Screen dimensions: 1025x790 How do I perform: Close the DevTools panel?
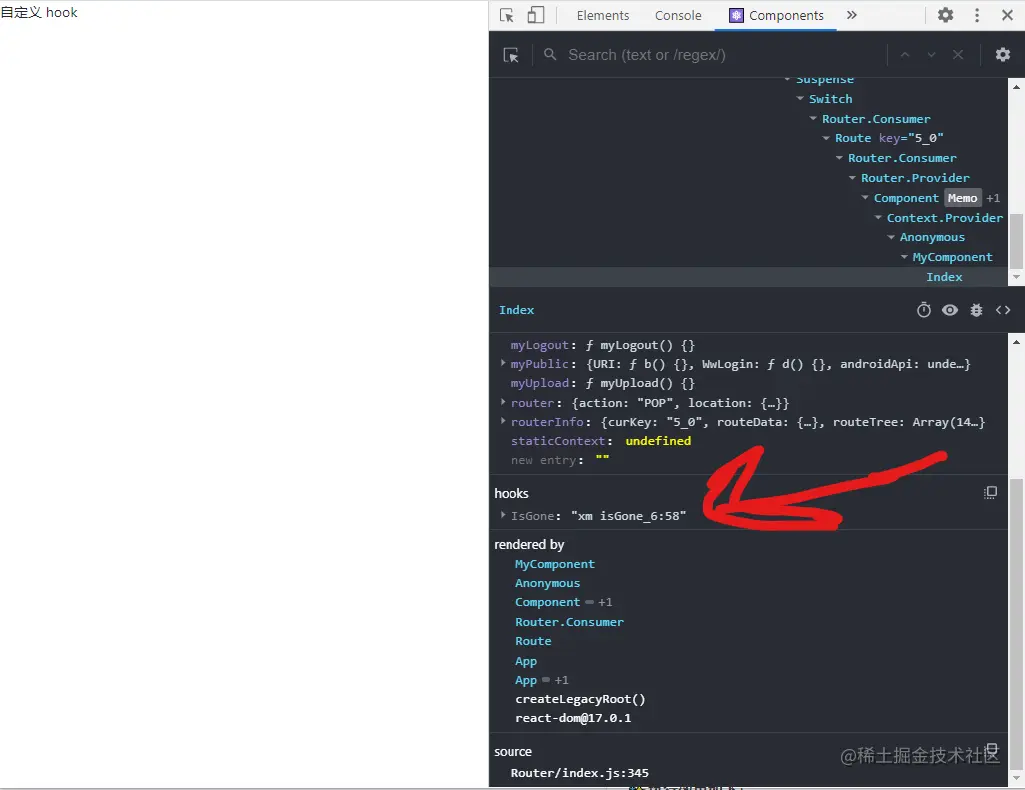[1007, 15]
